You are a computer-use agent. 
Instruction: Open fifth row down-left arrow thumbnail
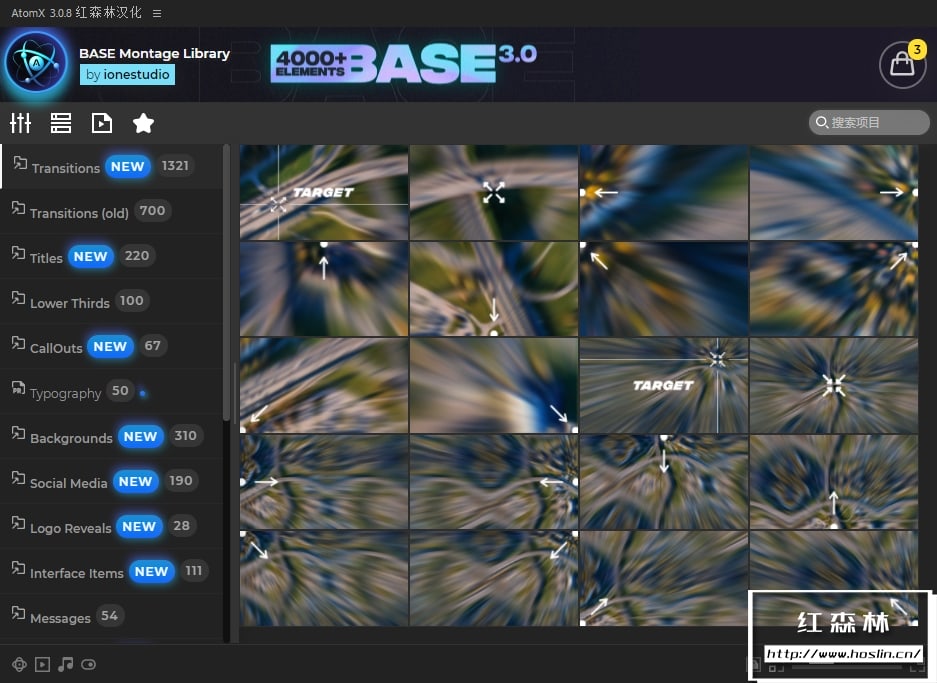coord(494,578)
